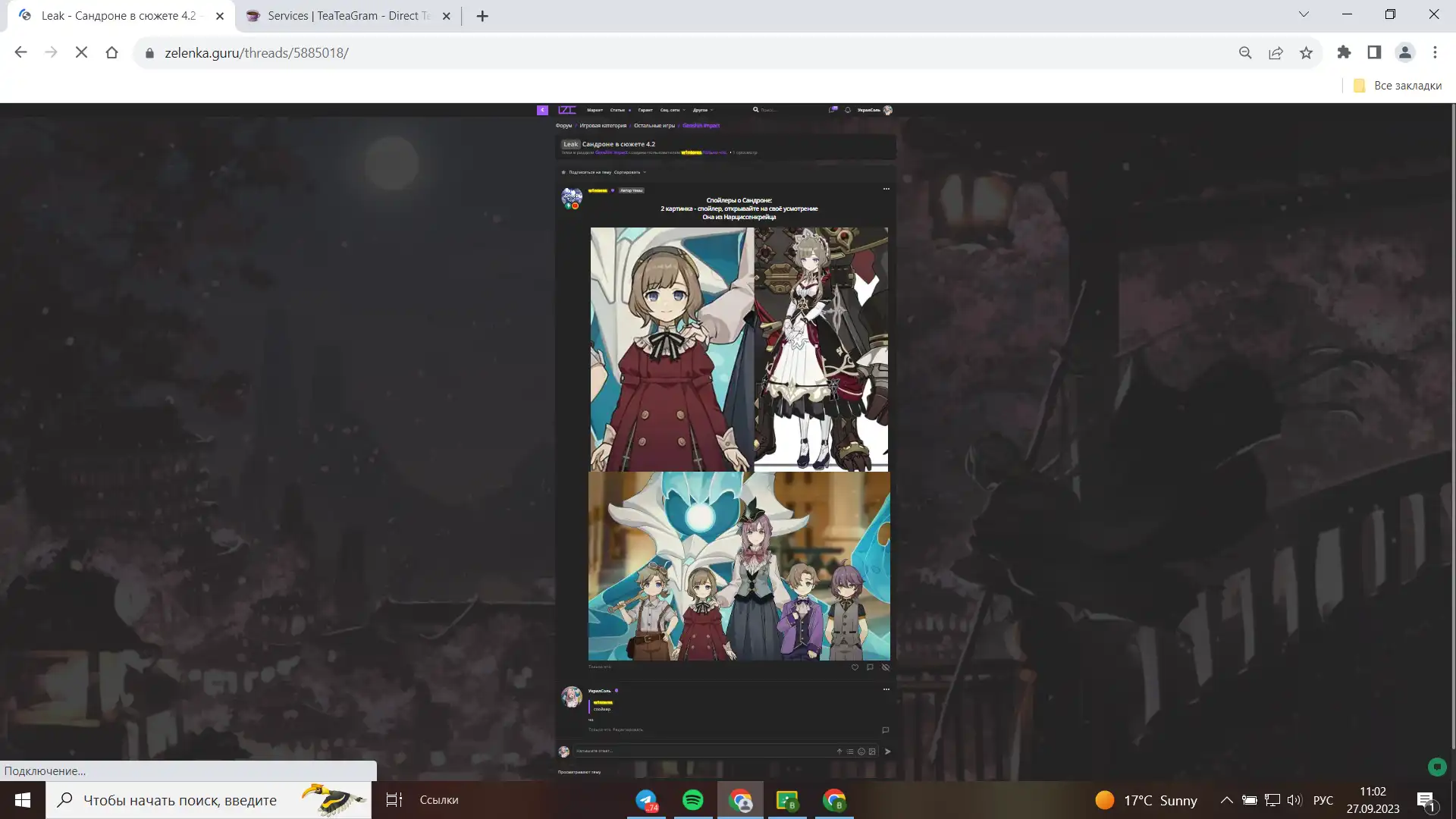
Task: Click green chat bubble at bottom right
Action: point(1437,767)
